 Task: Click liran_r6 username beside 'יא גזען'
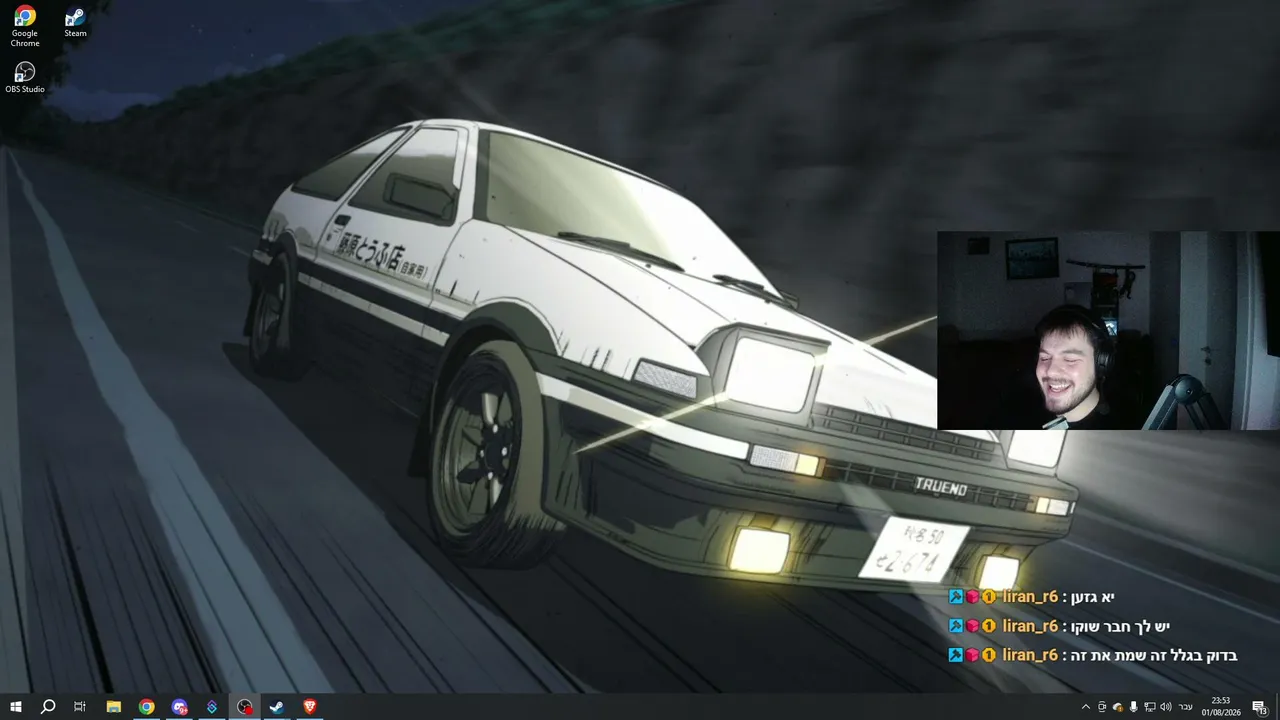point(1030,597)
